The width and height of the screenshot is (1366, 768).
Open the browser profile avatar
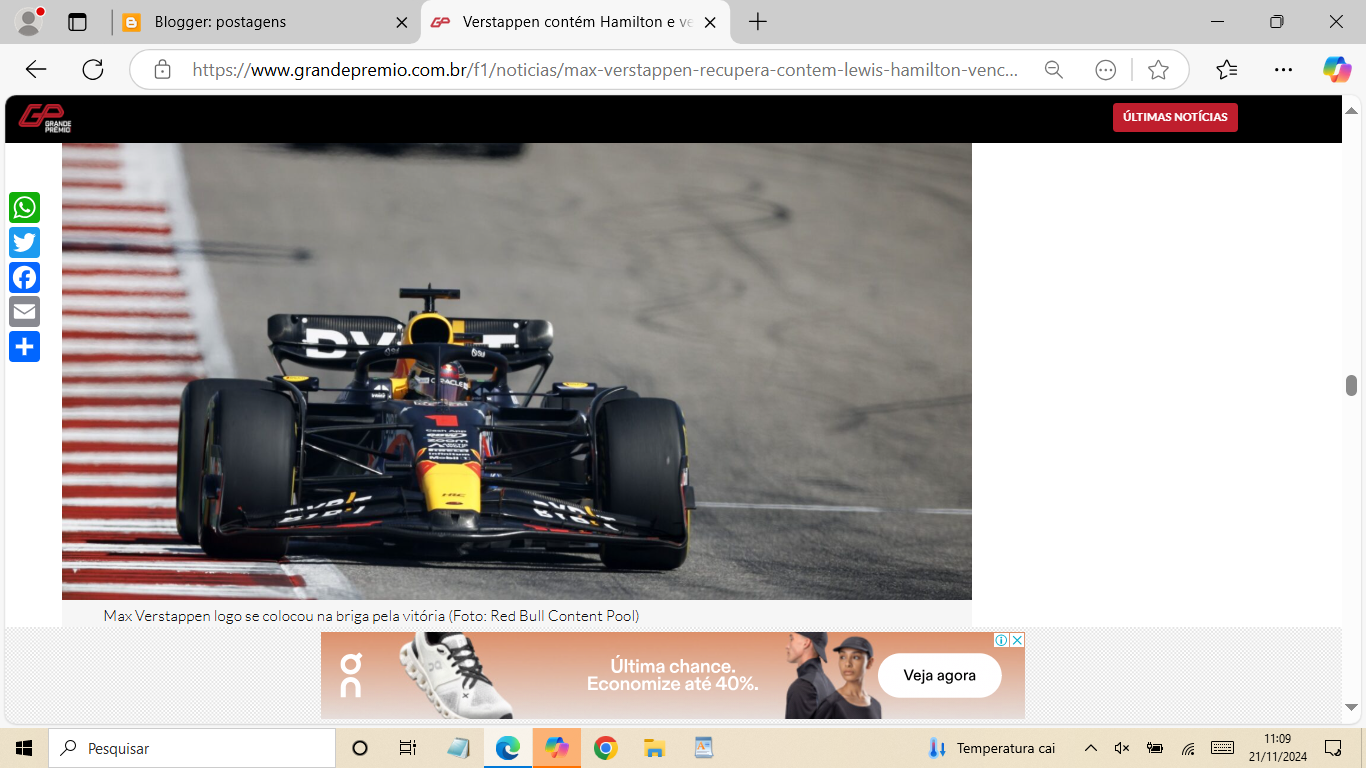pyautogui.click(x=29, y=22)
